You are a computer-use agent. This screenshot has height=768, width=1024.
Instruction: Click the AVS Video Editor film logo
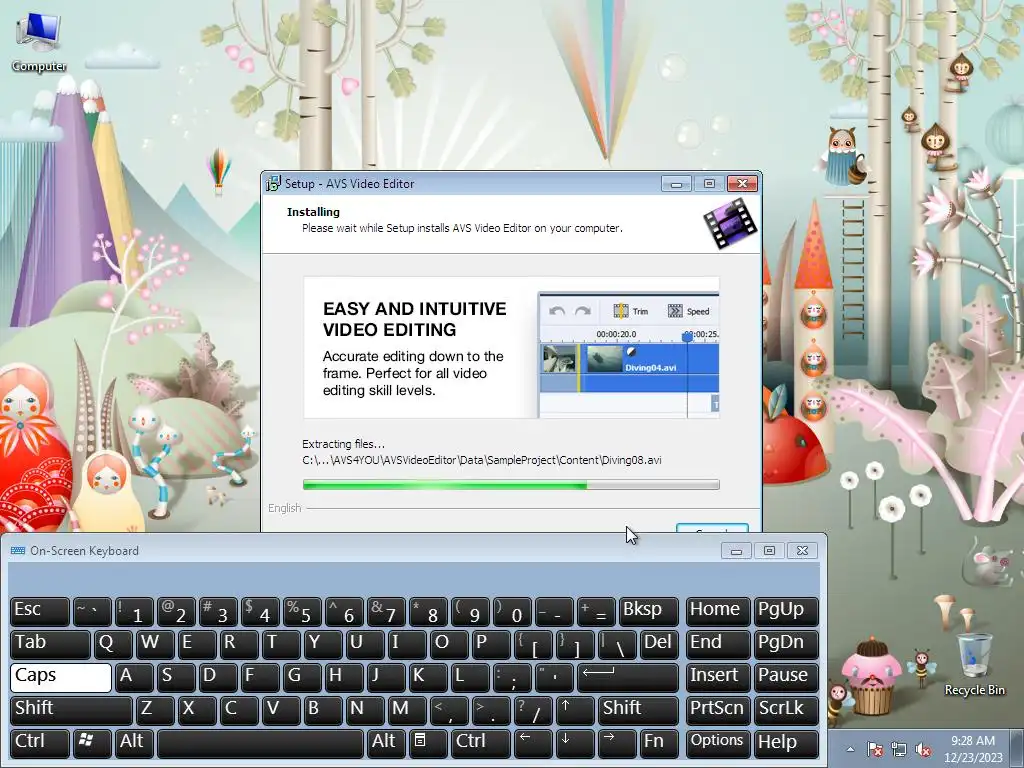point(730,223)
